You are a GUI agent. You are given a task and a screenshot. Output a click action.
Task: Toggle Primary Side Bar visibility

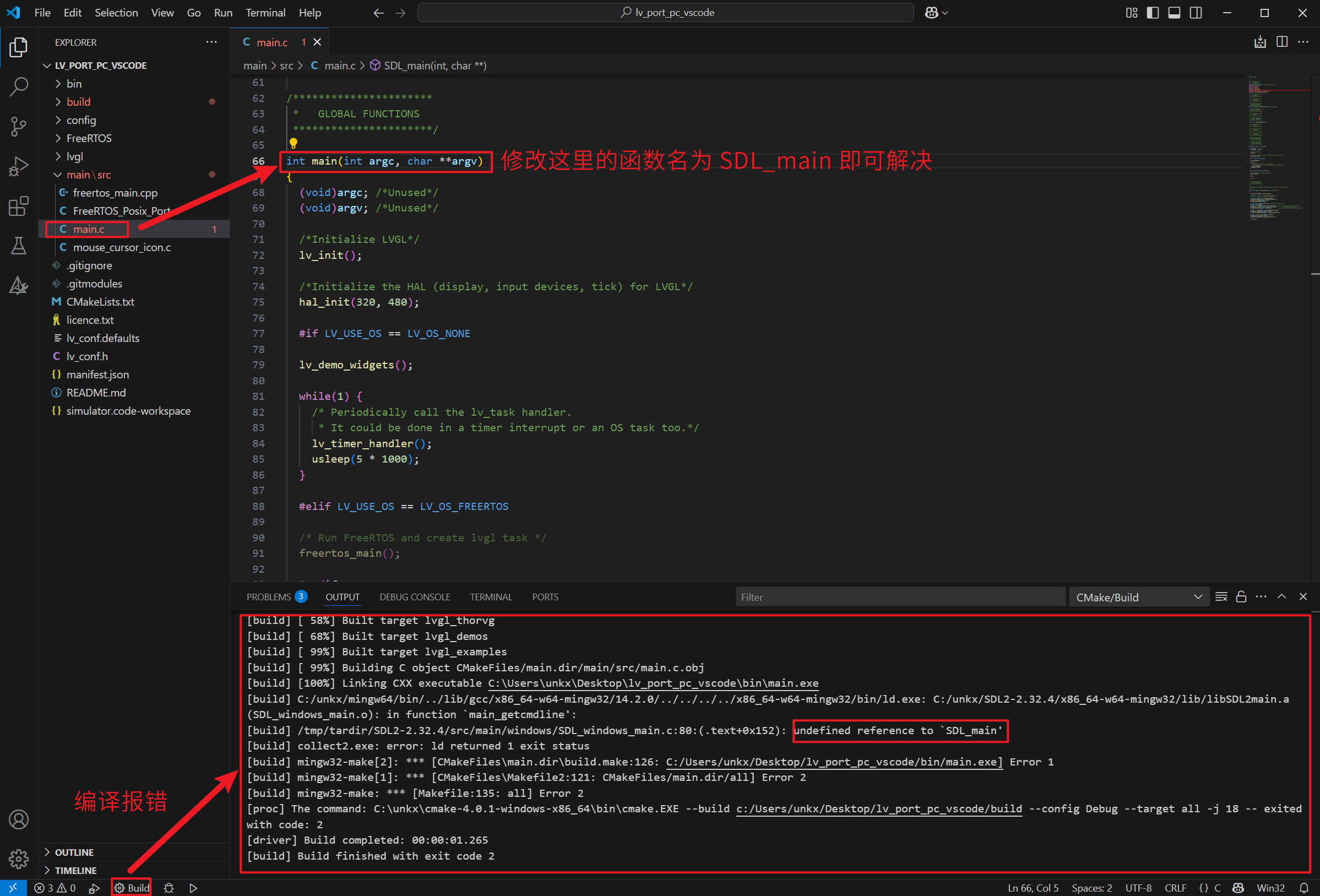click(x=1153, y=13)
